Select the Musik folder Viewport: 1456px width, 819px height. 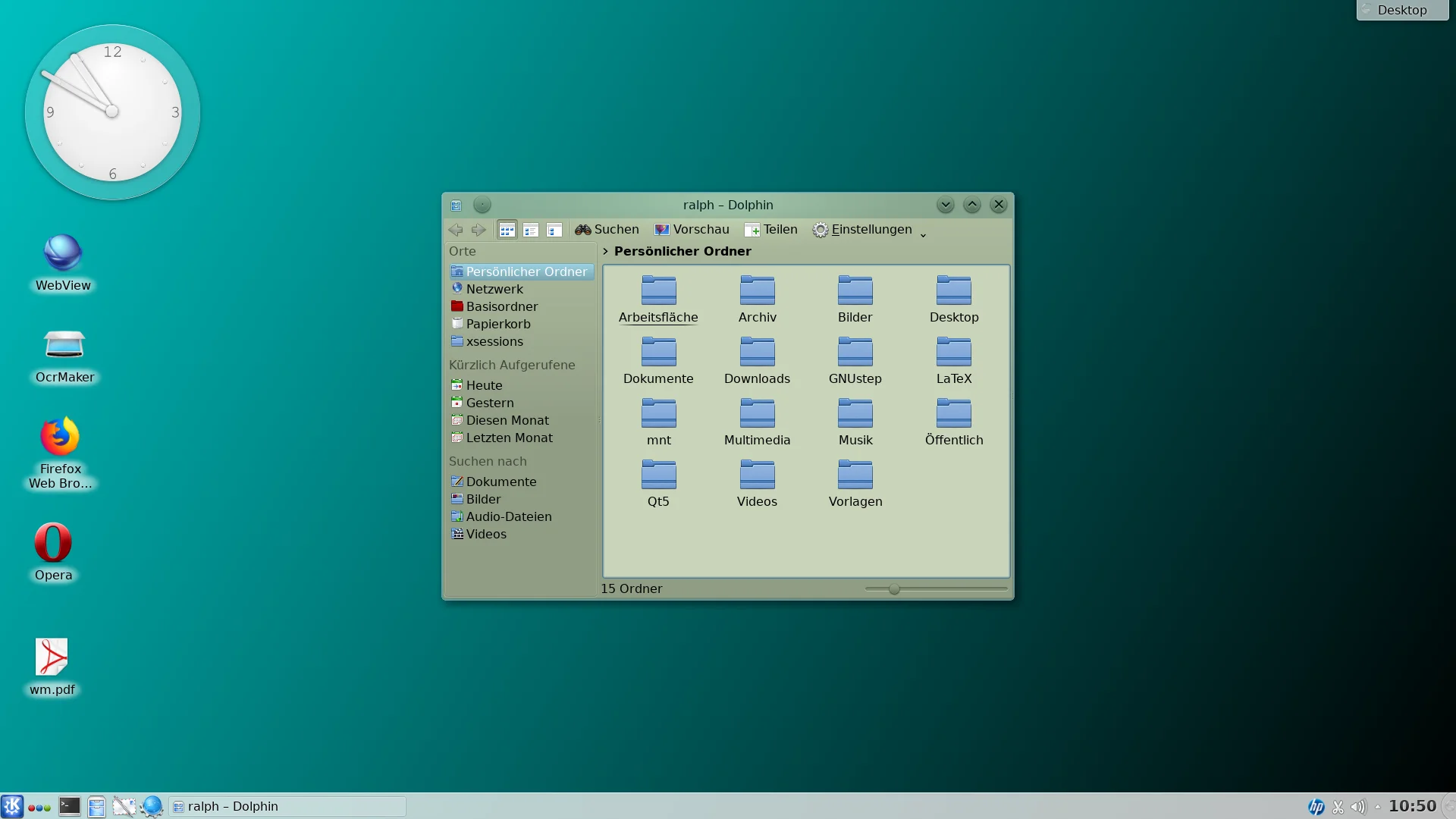(x=855, y=422)
